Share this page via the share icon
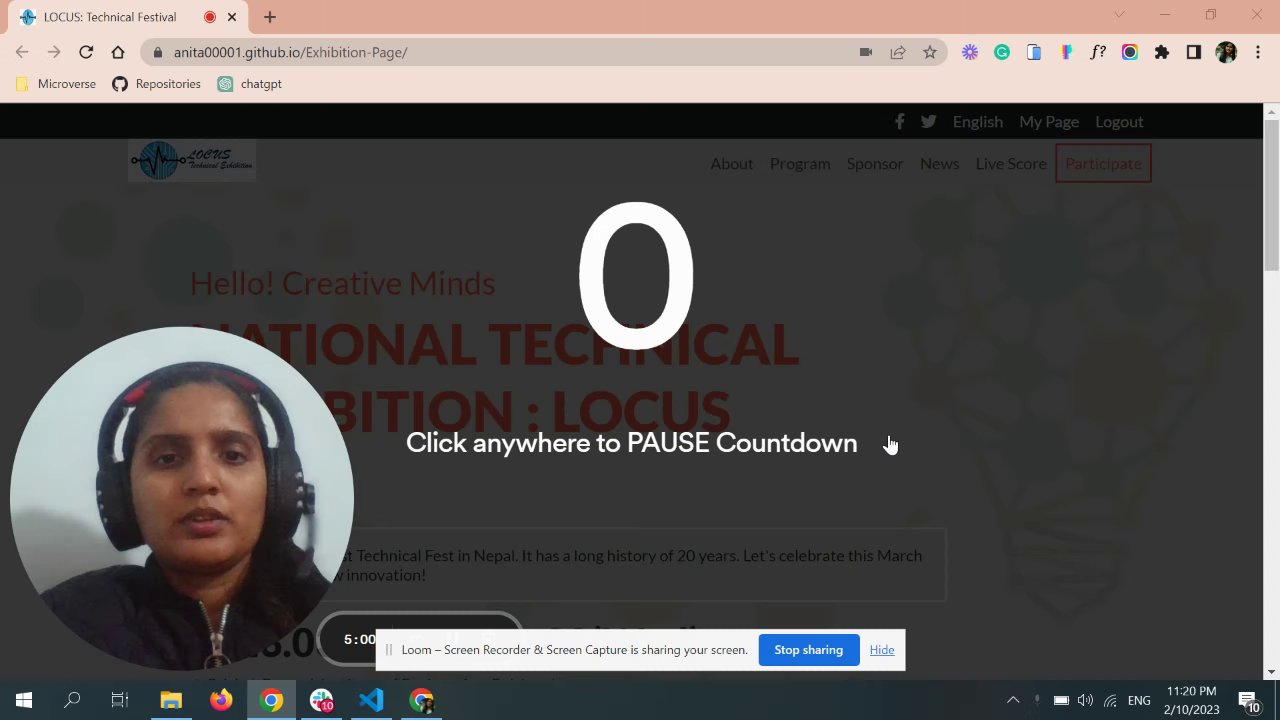 [x=898, y=52]
